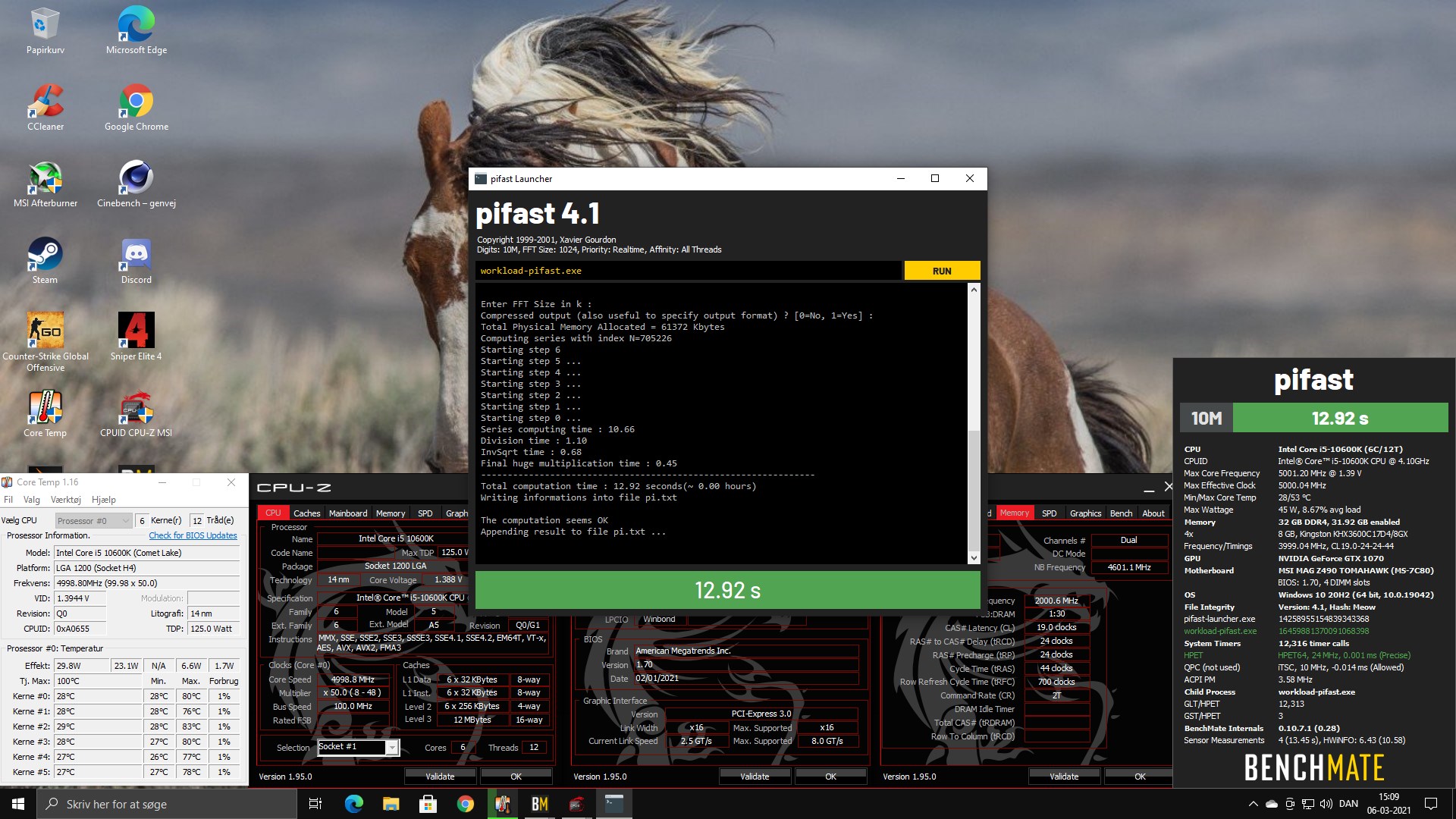Image resolution: width=1456 pixels, height=819 pixels.
Task: Switch to BenchMate taskbar icon
Action: click(539, 804)
